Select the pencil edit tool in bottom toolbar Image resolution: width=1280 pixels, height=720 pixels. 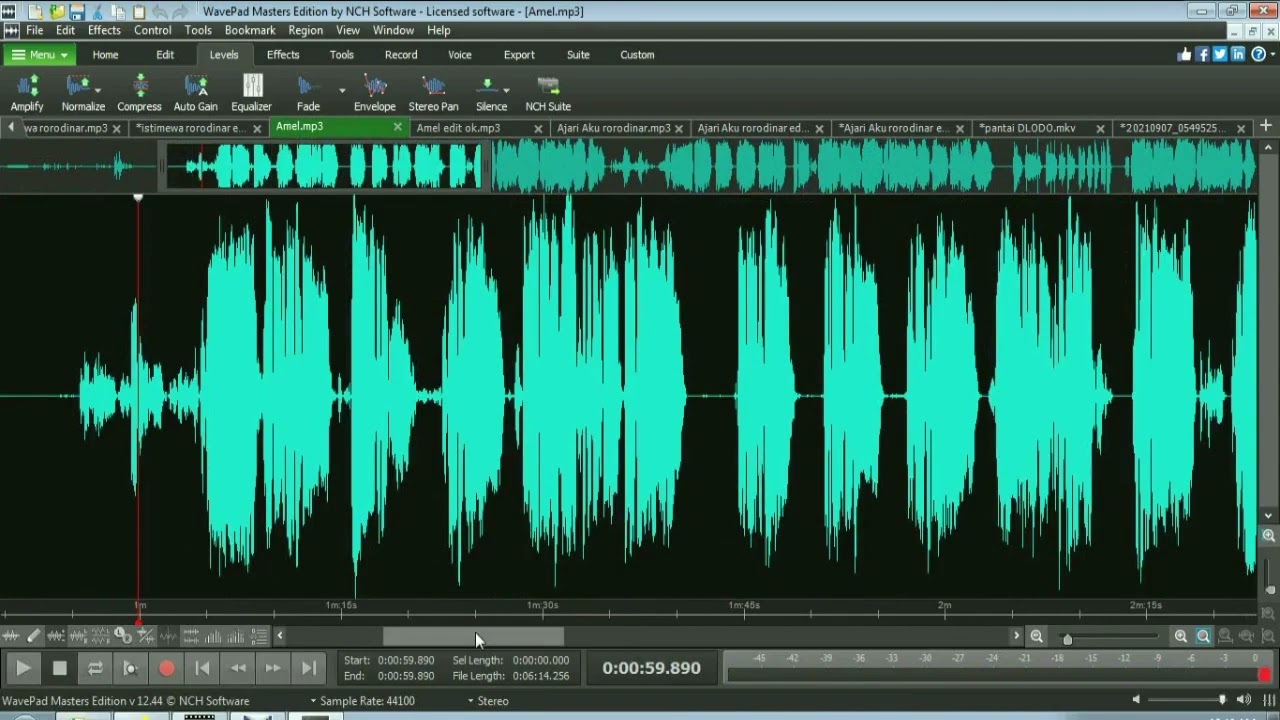click(33, 636)
